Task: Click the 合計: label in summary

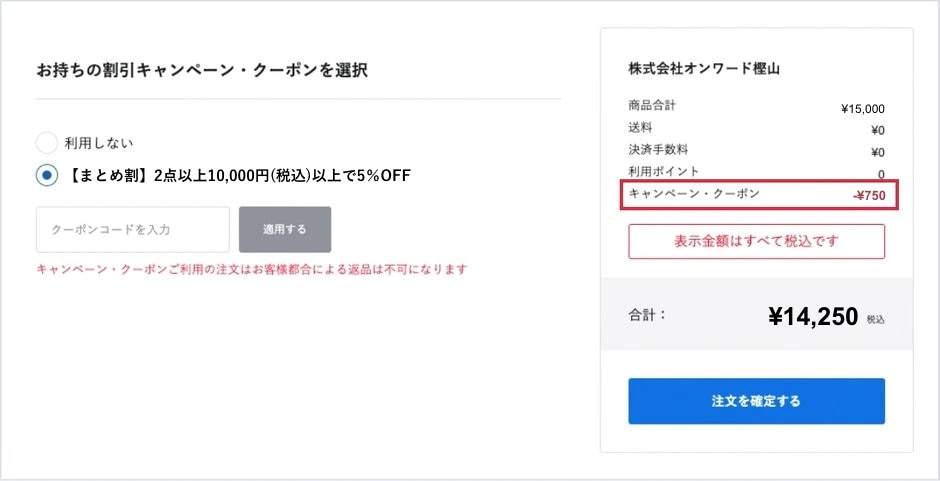Action: click(648, 315)
